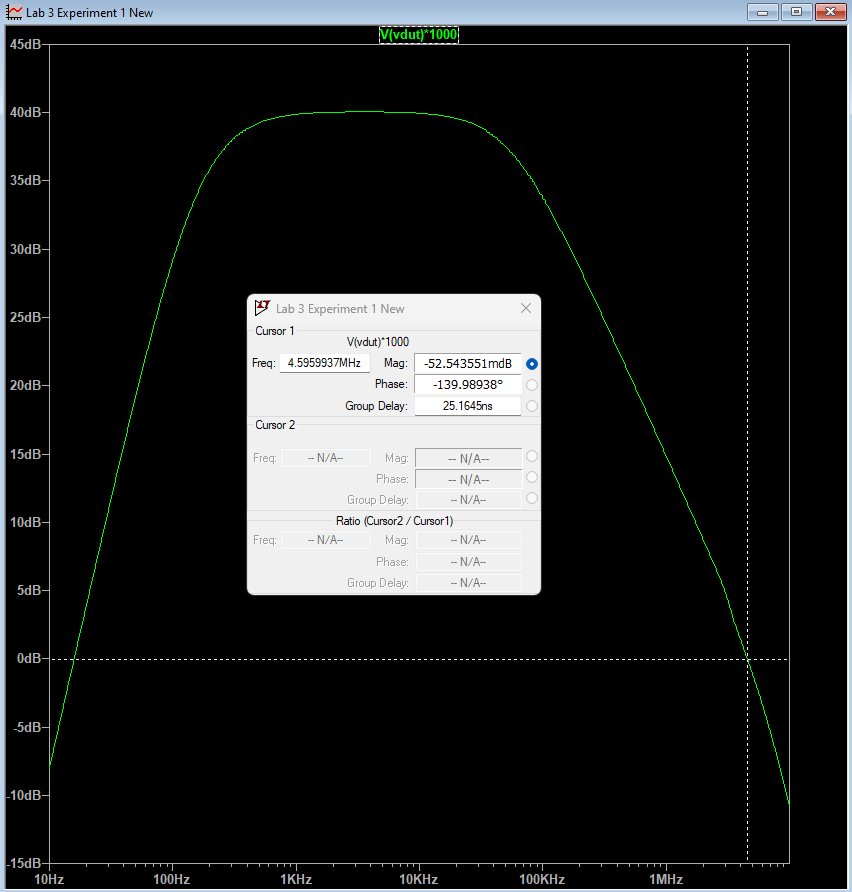Image resolution: width=852 pixels, height=892 pixels.
Task: Minimize the Lab 3 Experiment 1 New window
Action: coord(763,12)
